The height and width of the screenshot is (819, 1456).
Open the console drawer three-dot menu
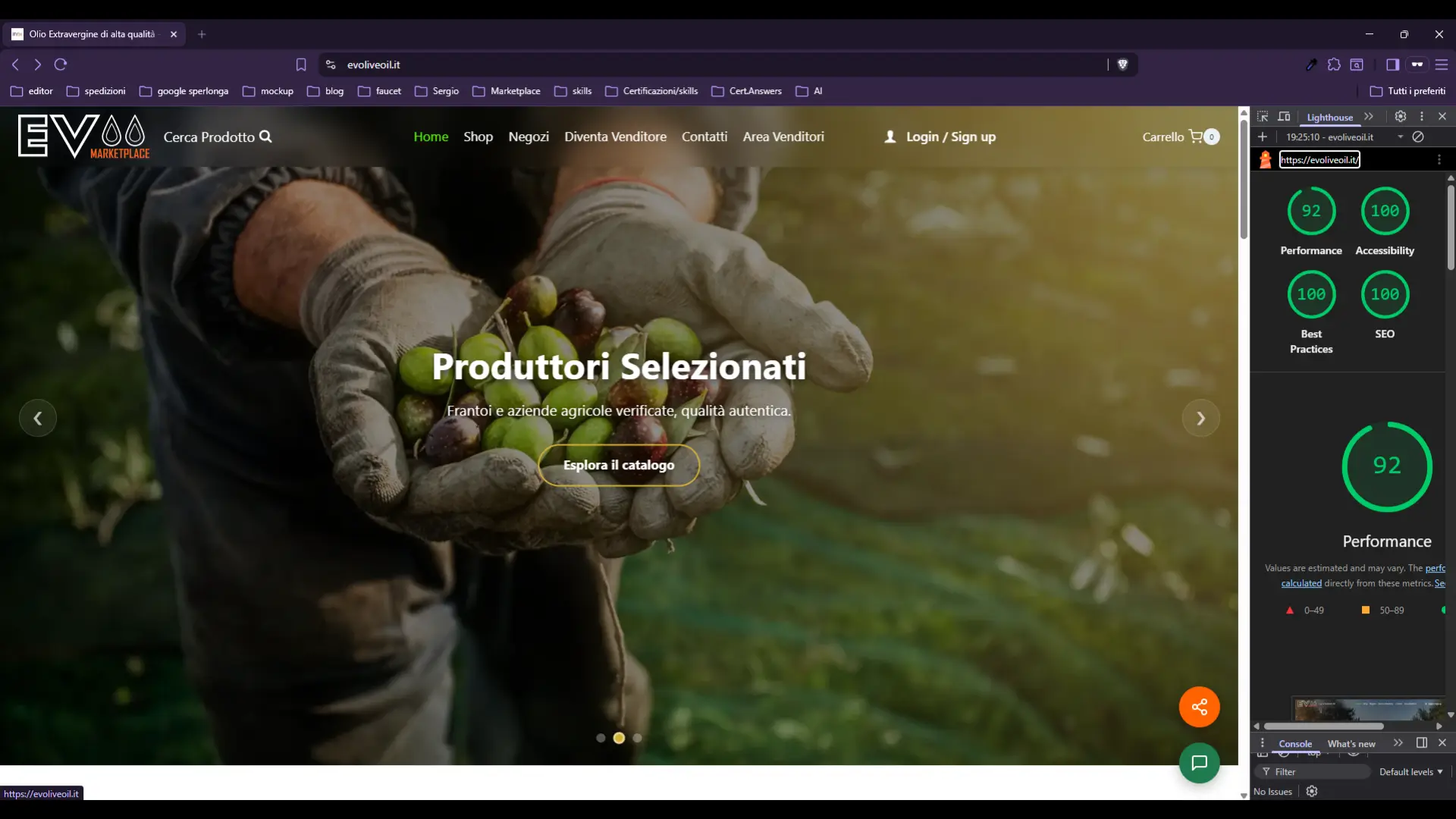(x=1262, y=743)
